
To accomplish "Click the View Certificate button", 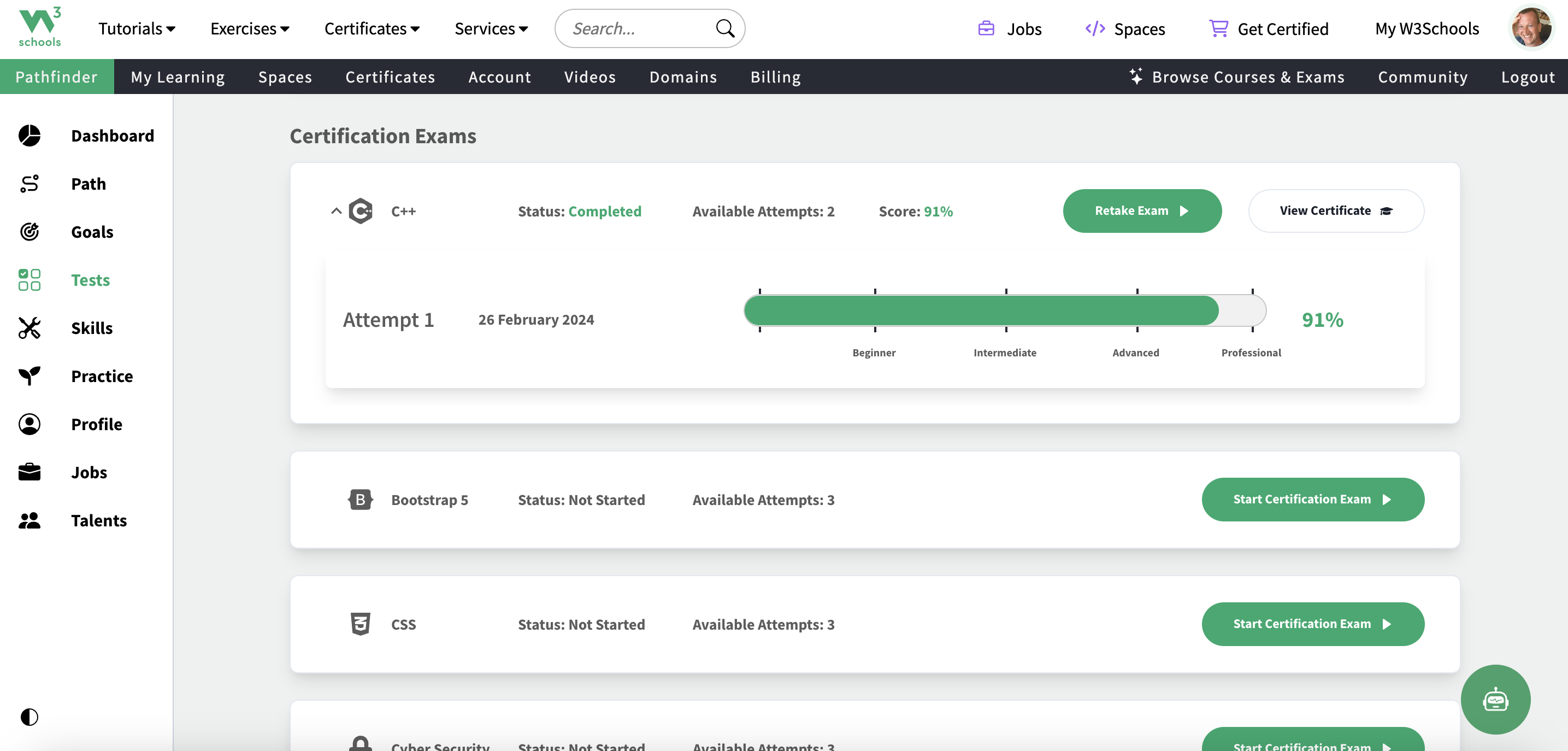I will click(1335, 211).
